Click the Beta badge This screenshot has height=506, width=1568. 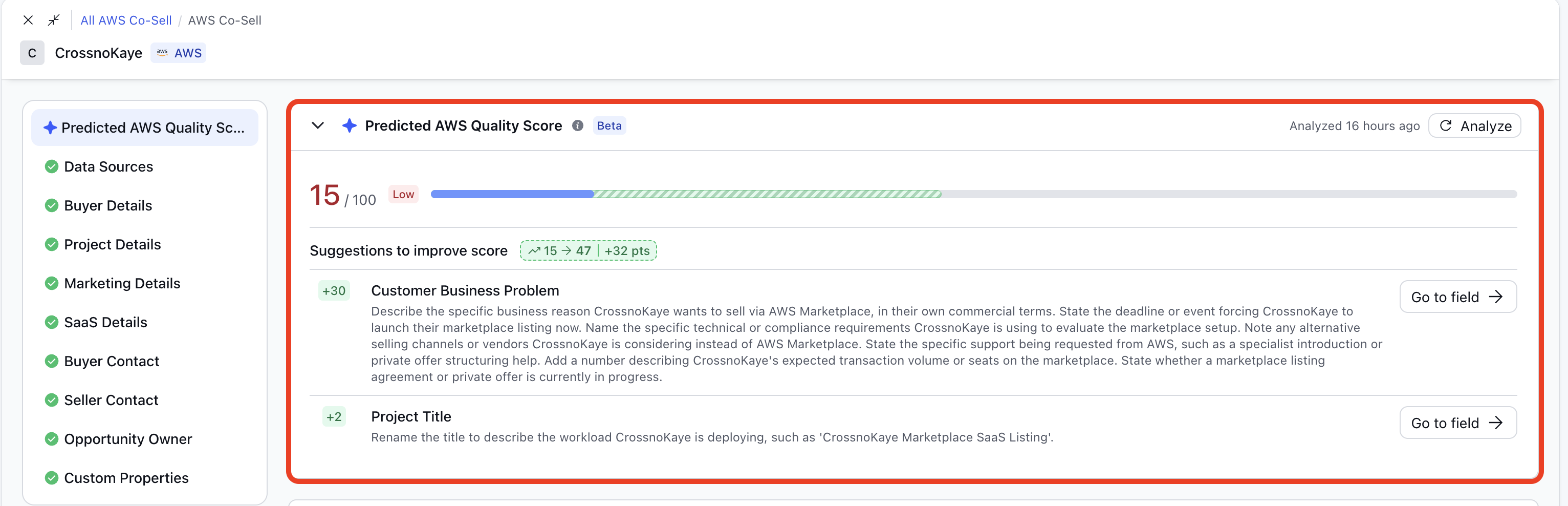[x=609, y=125]
